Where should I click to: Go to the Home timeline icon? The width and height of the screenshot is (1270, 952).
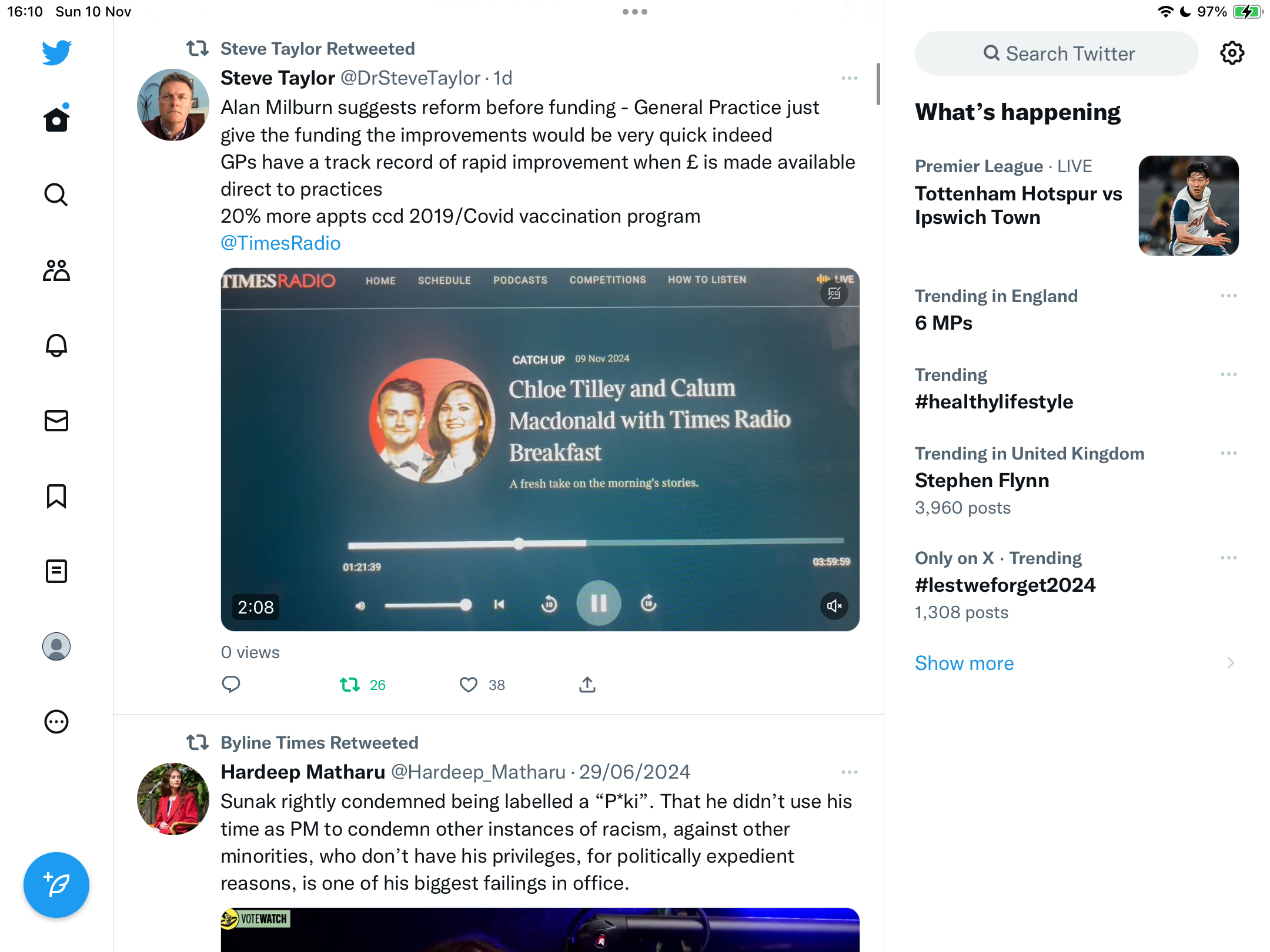click(56, 118)
